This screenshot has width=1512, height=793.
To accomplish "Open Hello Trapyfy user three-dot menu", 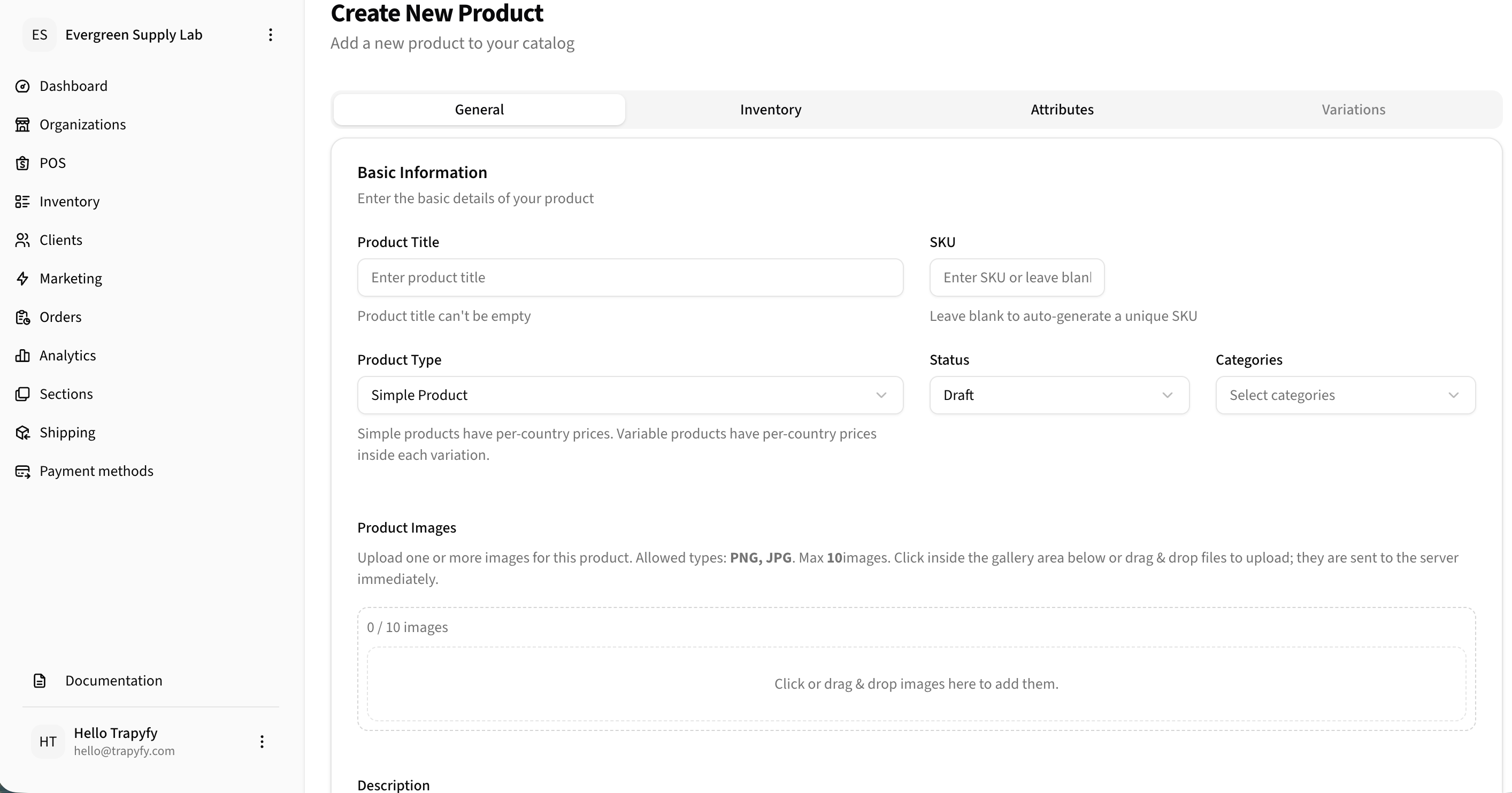I will [262, 741].
